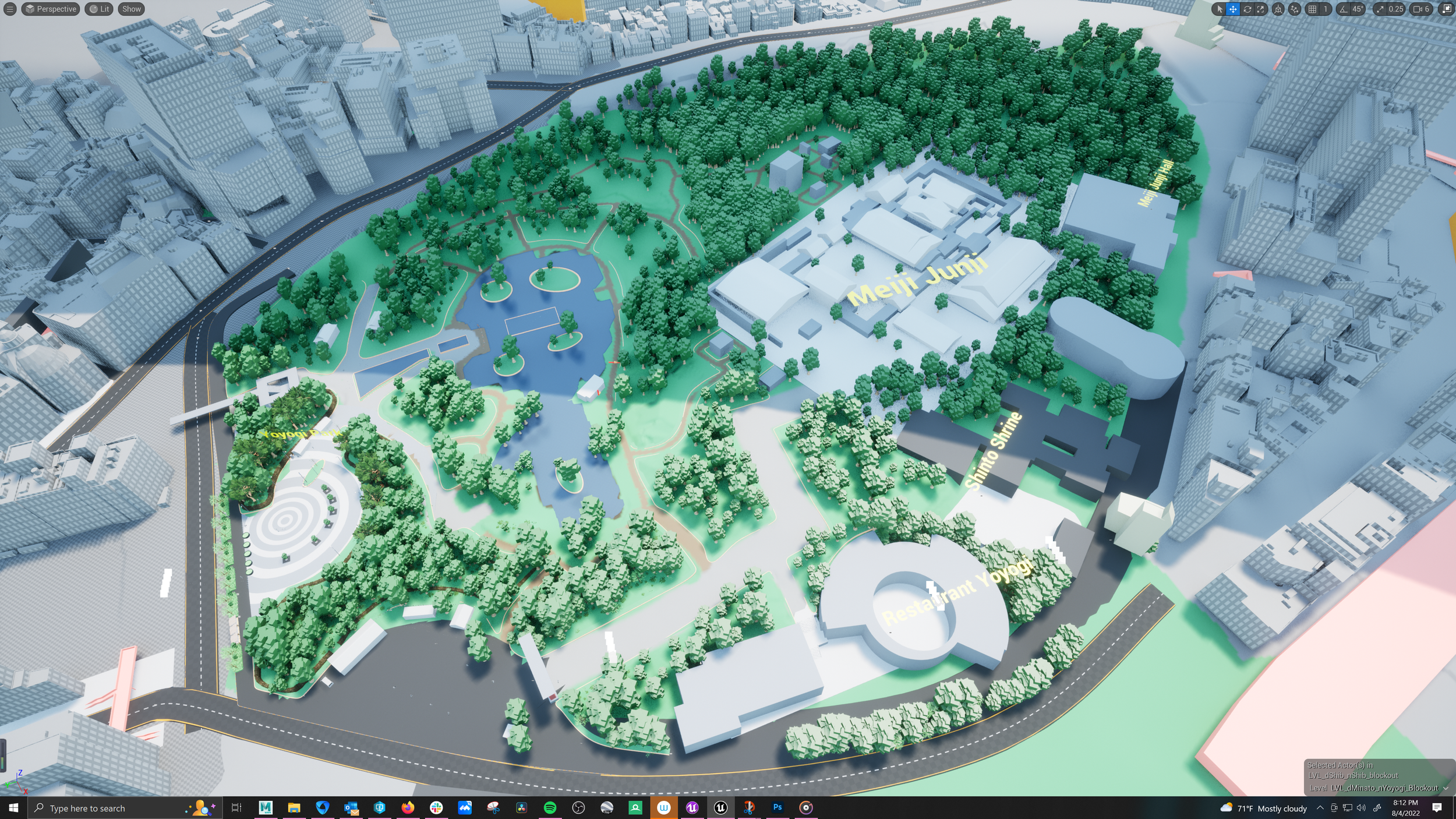The height and width of the screenshot is (819, 1456).
Task: Select the Yoyogi Park text label
Action: coord(301,434)
